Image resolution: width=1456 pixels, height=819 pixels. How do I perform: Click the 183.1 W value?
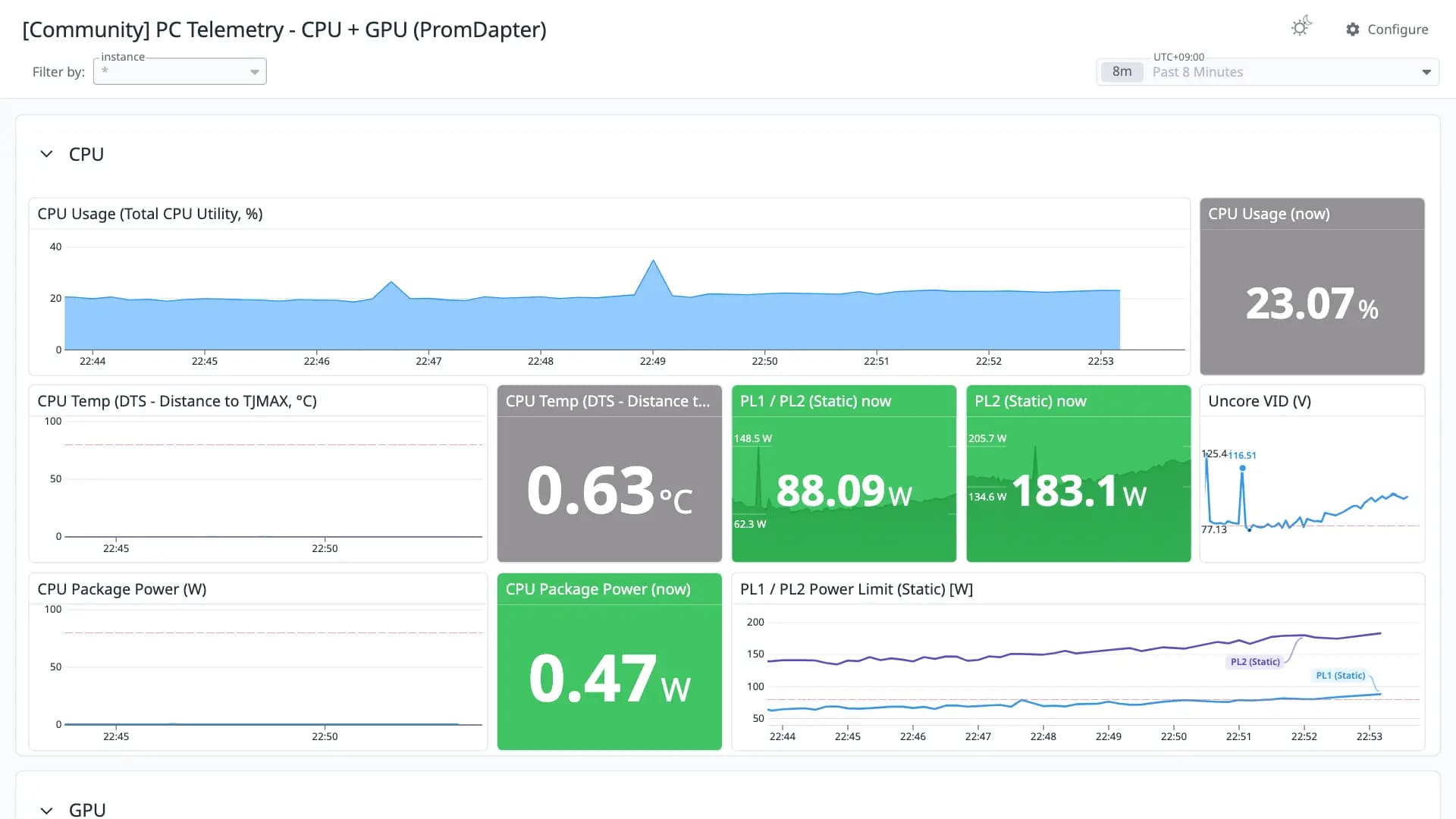click(x=1078, y=491)
